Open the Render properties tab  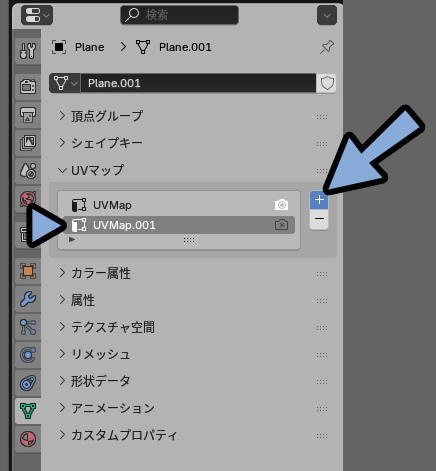coord(28,87)
